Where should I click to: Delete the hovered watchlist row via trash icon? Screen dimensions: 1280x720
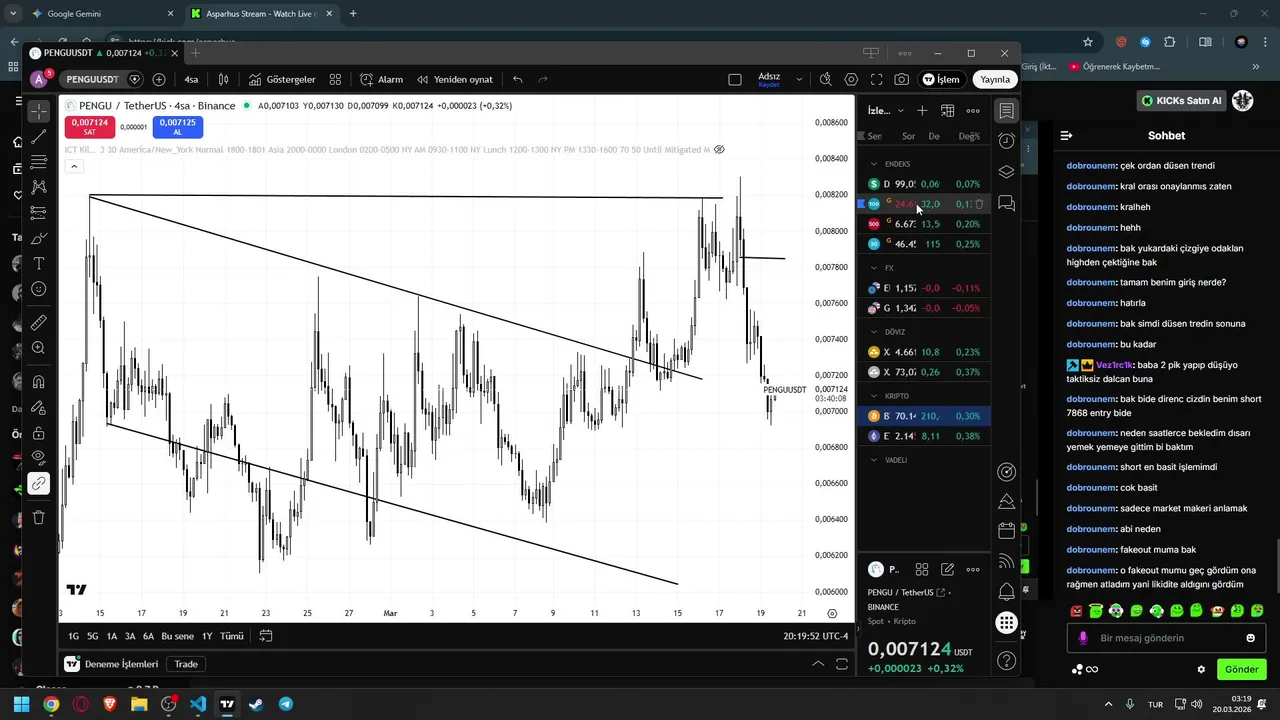[979, 204]
